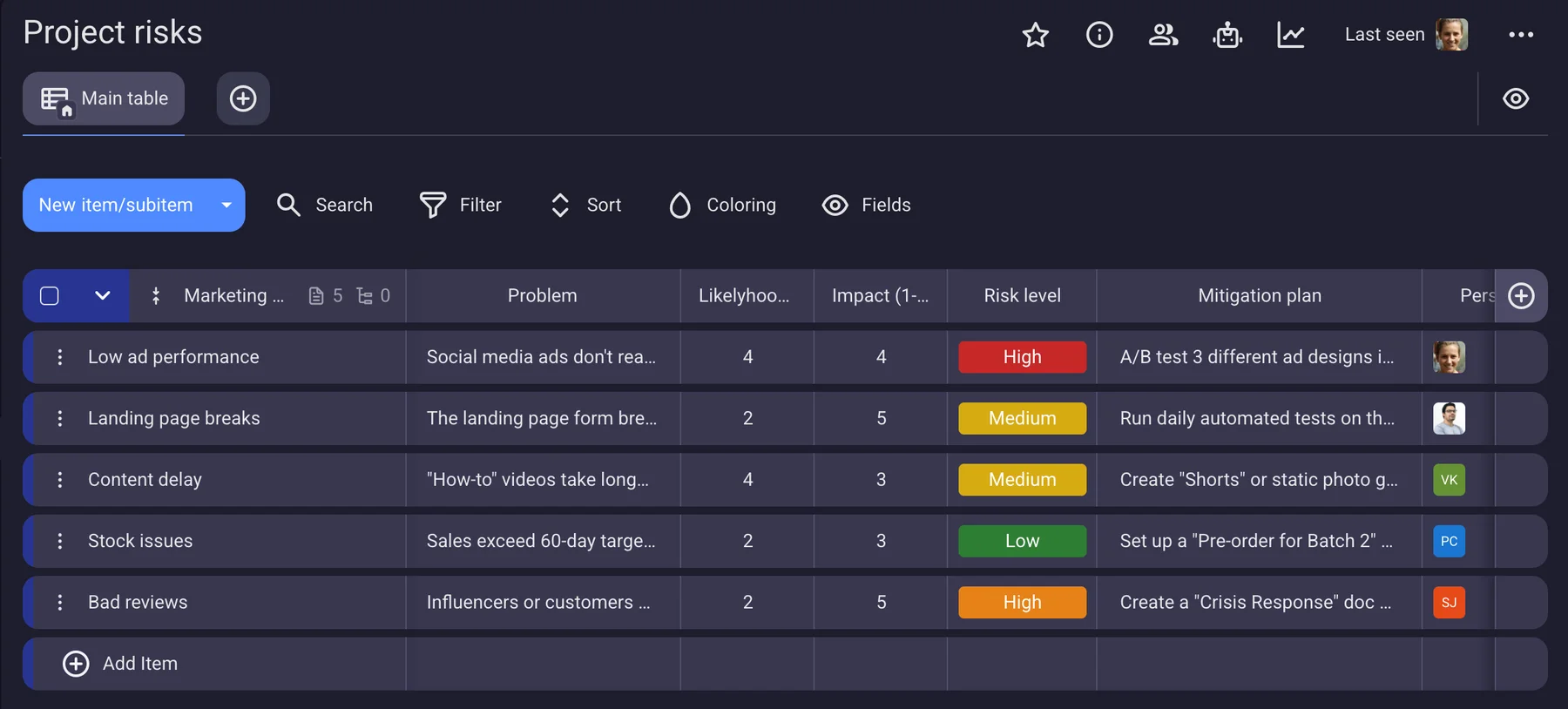Click the VK person badge
Screen dimensions: 1568x709
coord(1449,480)
